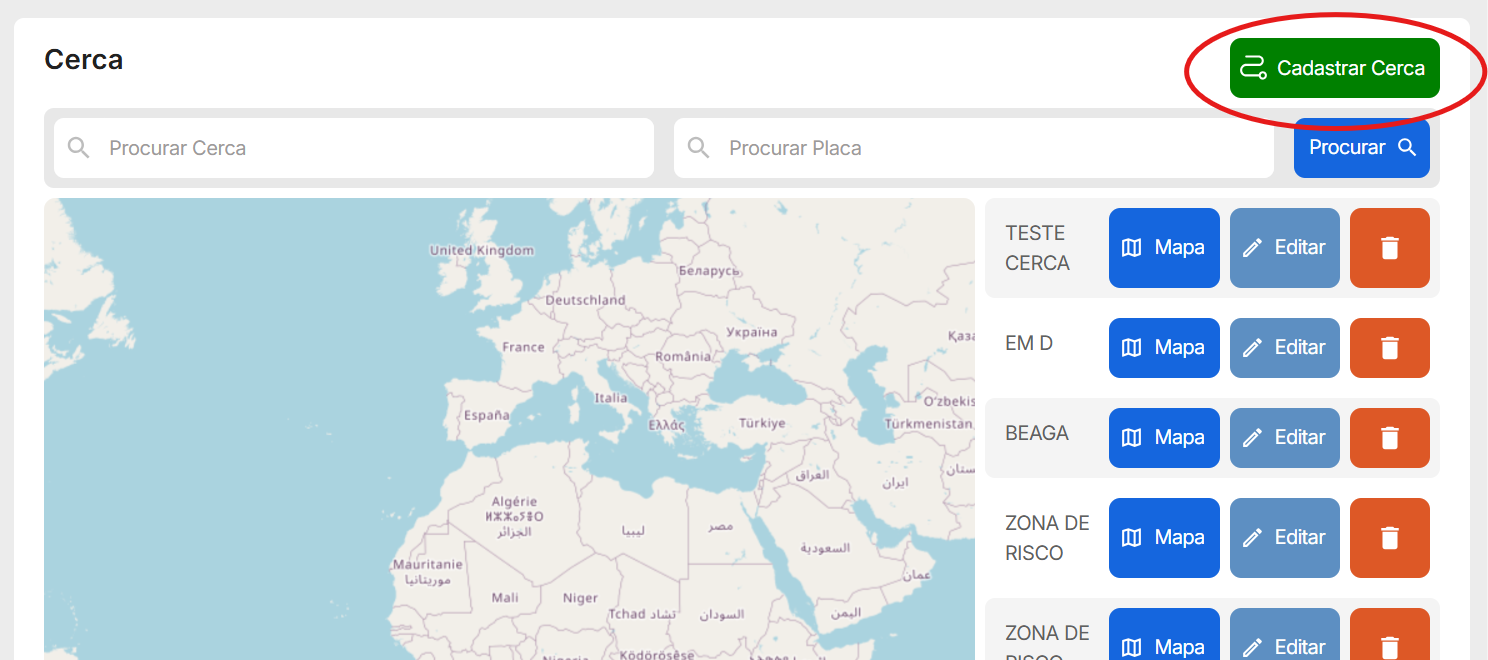Delete the EM D fence
Viewport: 1488px width, 660px height.
[x=1389, y=348]
